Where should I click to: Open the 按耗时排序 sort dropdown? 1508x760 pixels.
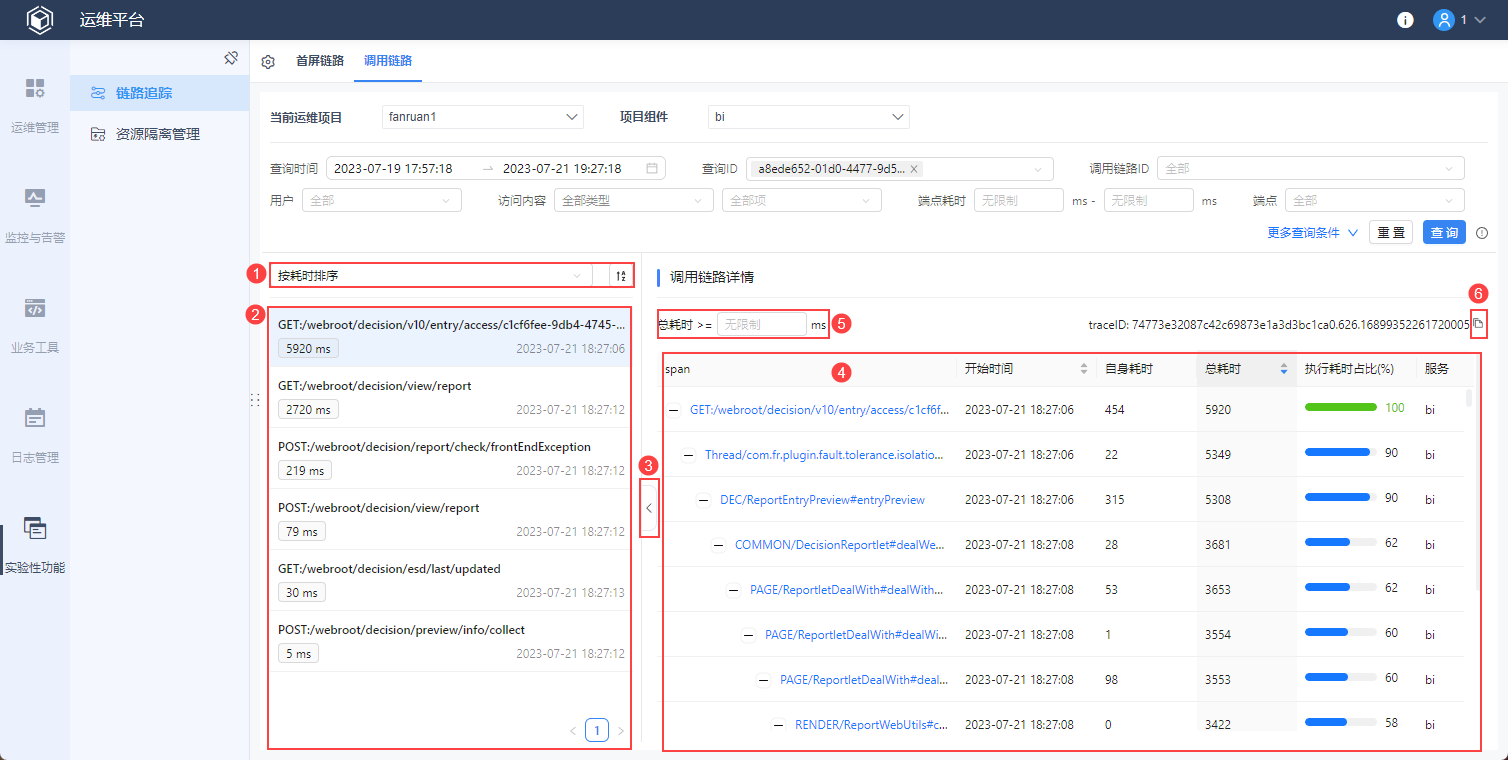pos(430,276)
